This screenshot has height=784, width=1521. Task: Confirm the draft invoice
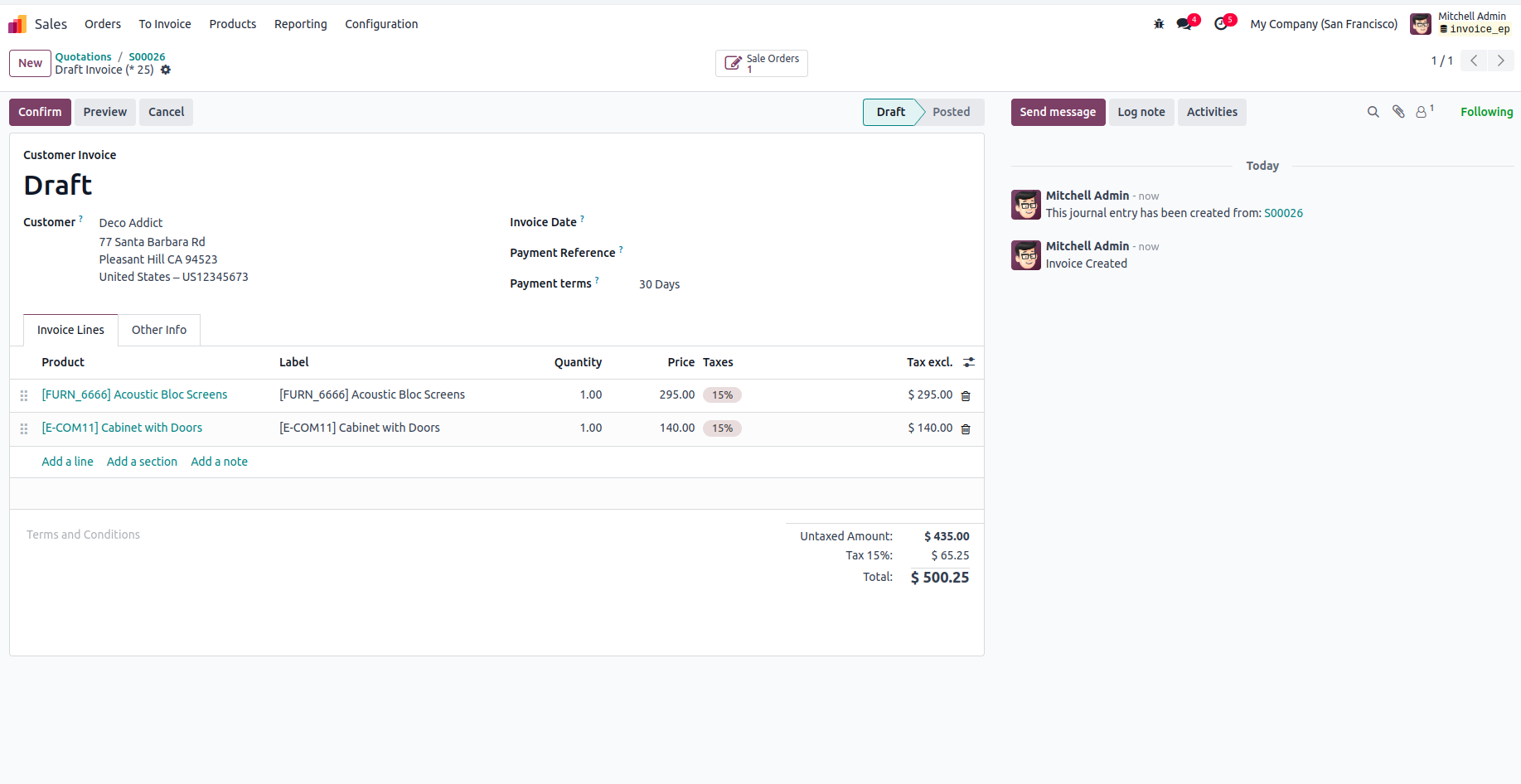40,112
